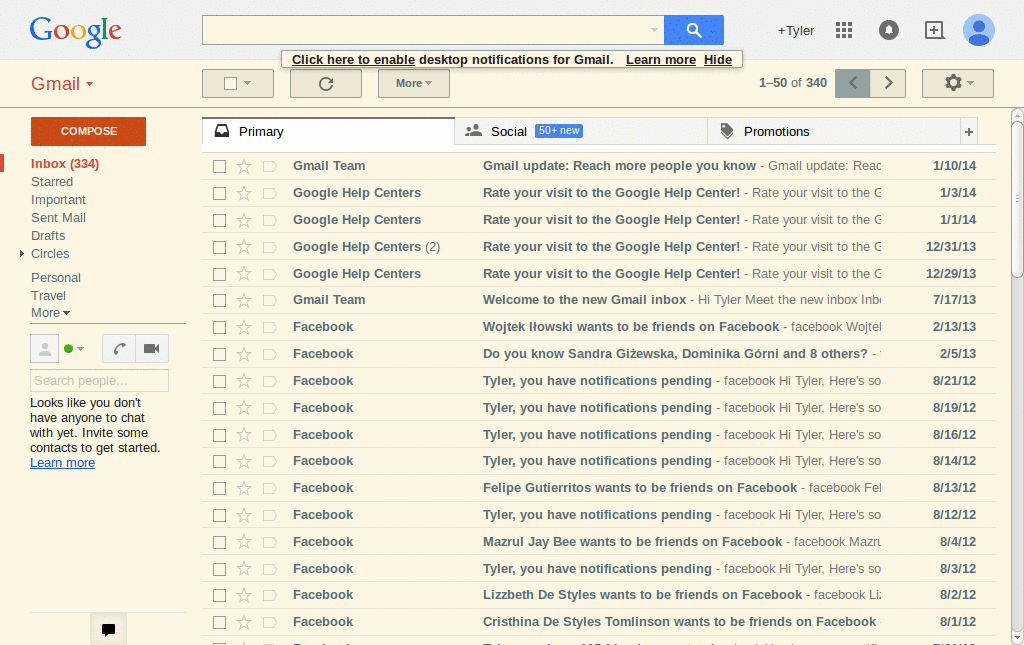This screenshot has width=1024, height=645.
Task: Click the Google logo
Action: (x=75, y=31)
